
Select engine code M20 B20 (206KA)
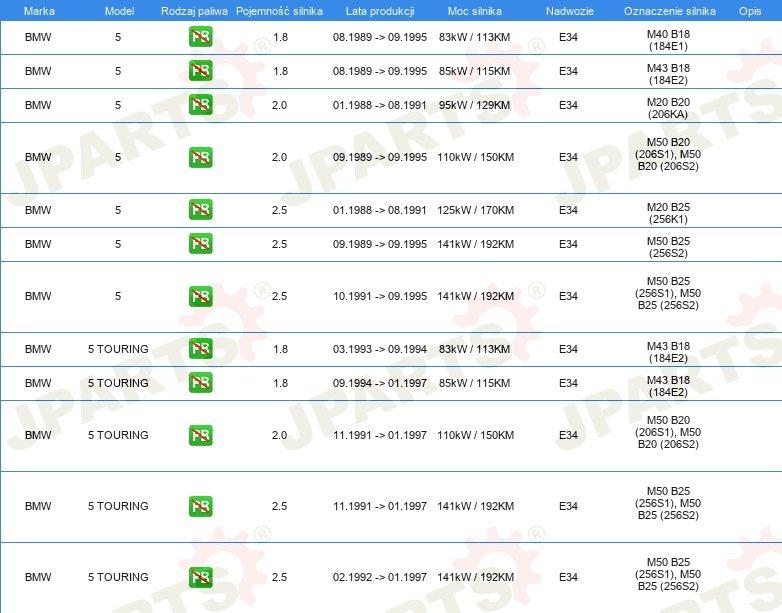pyautogui.click(x=668, y=108)
